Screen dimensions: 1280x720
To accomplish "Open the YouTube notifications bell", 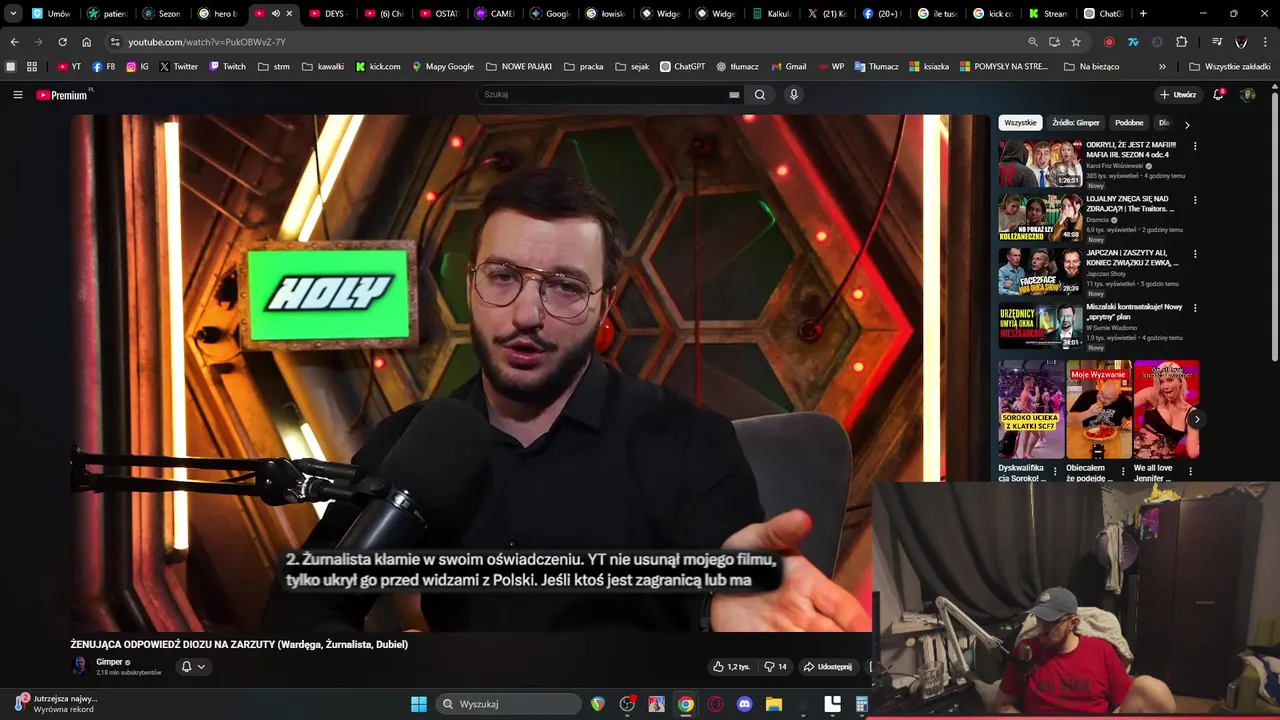I will (x=1218, y=95).
